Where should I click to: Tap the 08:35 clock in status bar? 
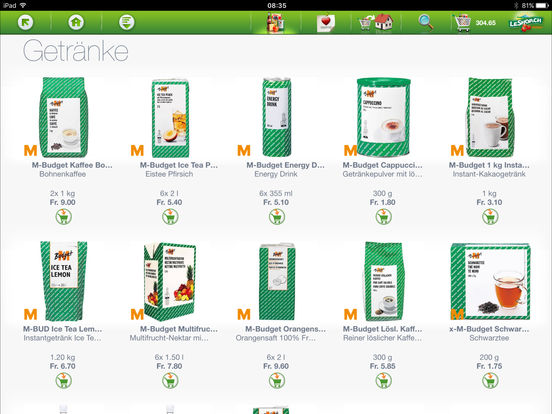click(277, 5)
